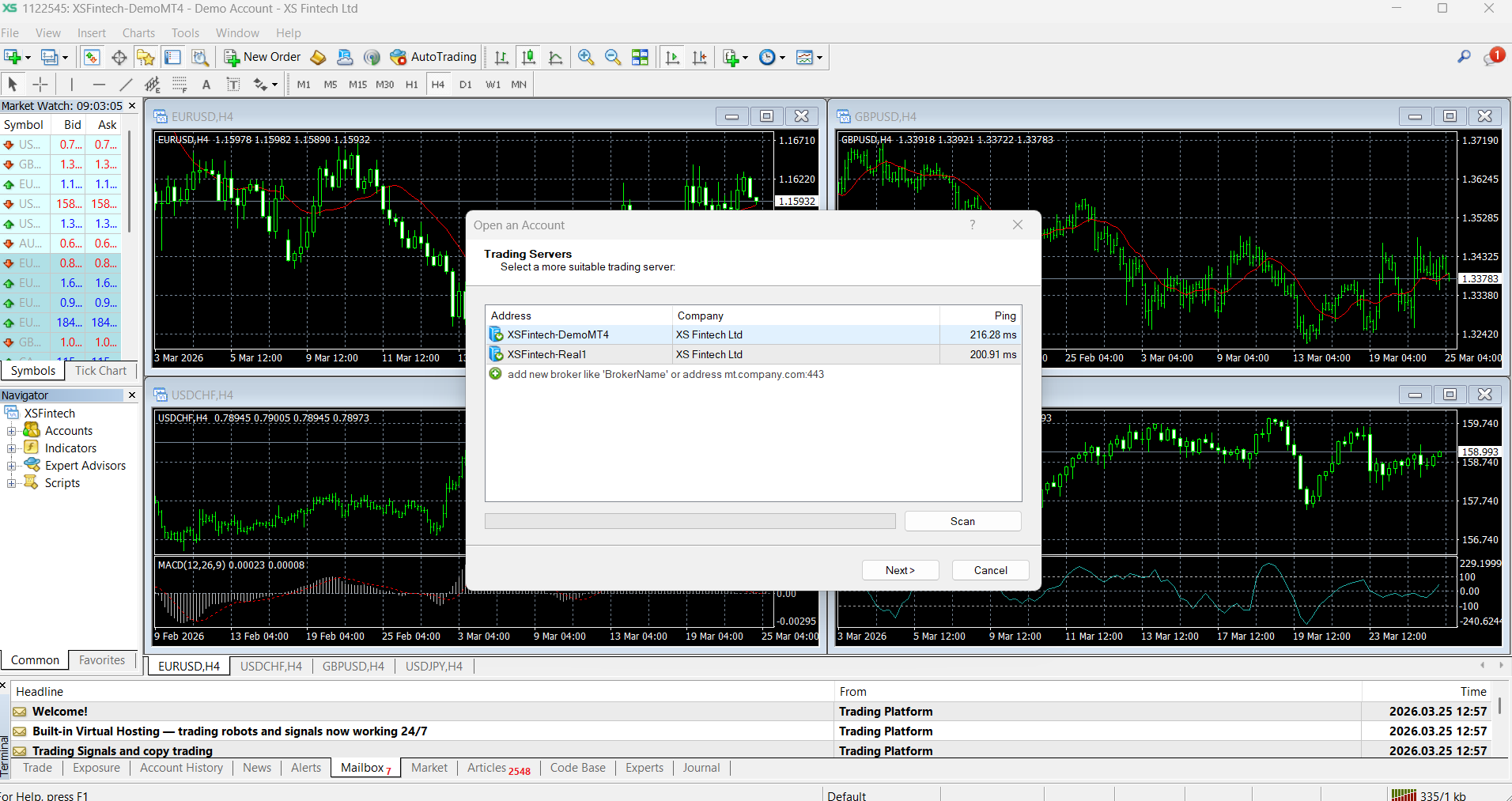Open the Strategy Tester icon
Viewport: 1512px width, 801px height.
(200, 57)
